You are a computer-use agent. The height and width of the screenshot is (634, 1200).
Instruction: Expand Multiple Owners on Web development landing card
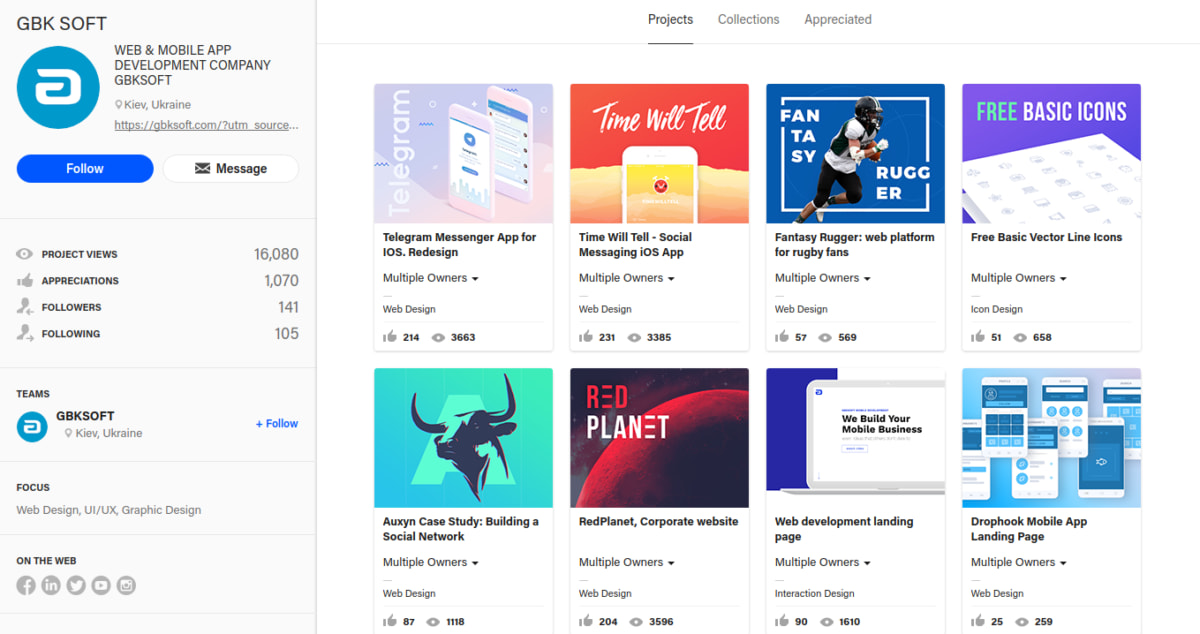pyautogui.click(x=823, y=562)
